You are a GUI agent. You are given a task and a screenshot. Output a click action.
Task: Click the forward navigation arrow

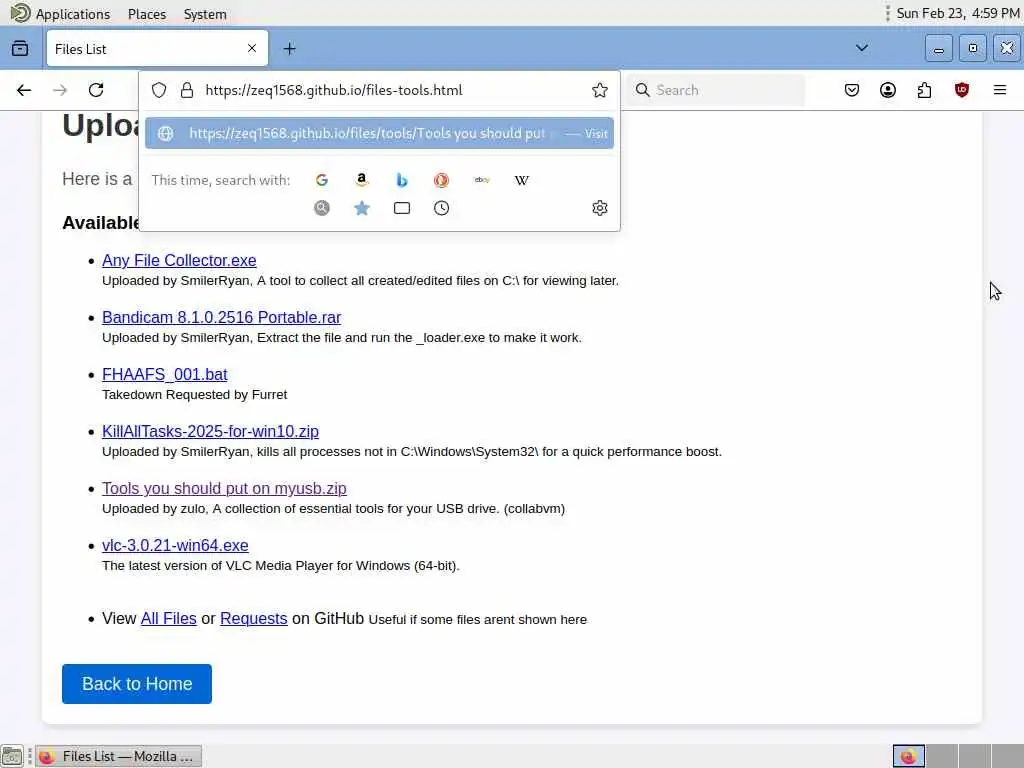click(60, 90)
